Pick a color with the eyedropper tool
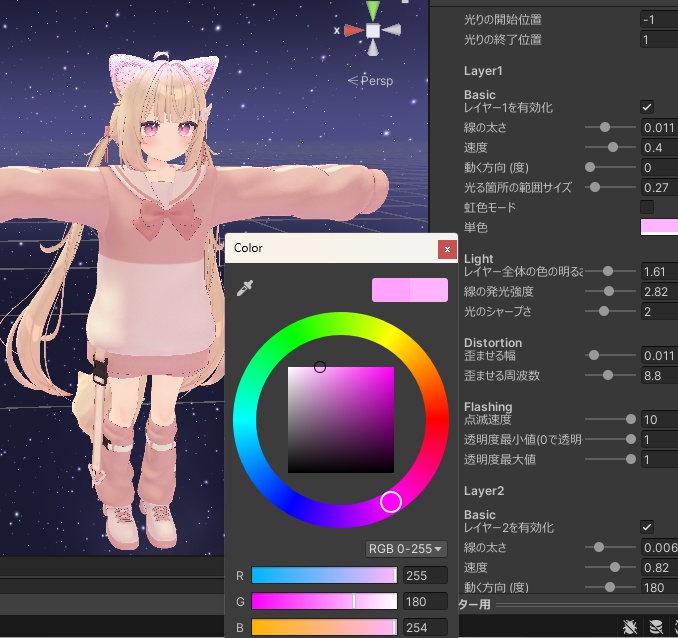 click(245, 288)
